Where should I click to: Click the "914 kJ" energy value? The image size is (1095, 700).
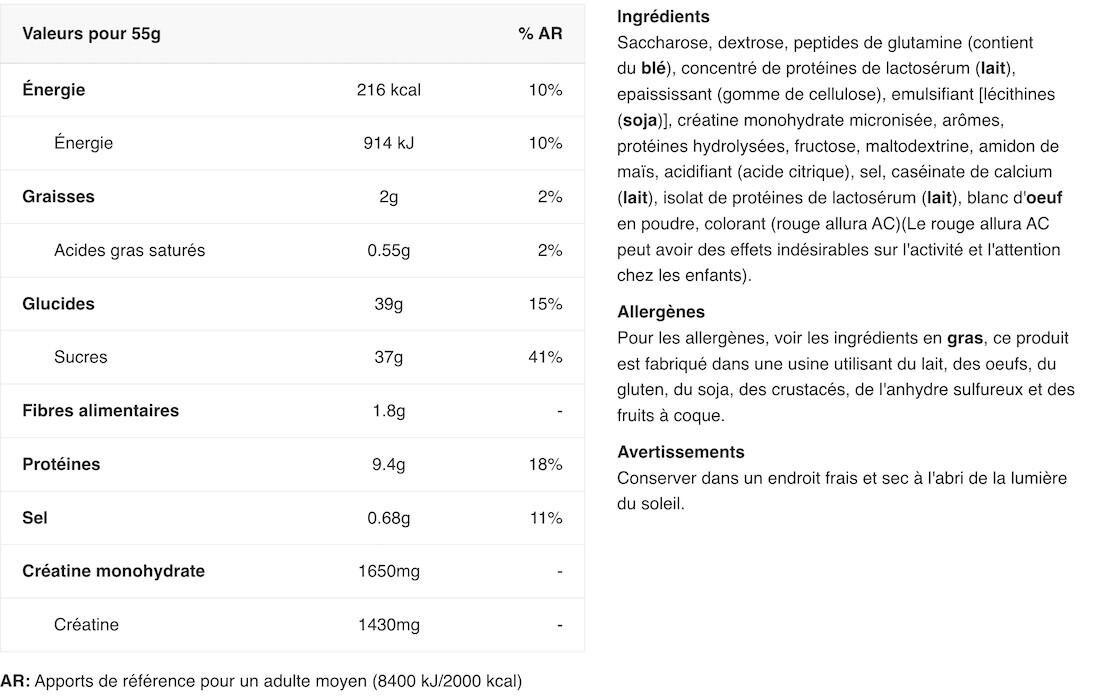(x=388, y=143)
